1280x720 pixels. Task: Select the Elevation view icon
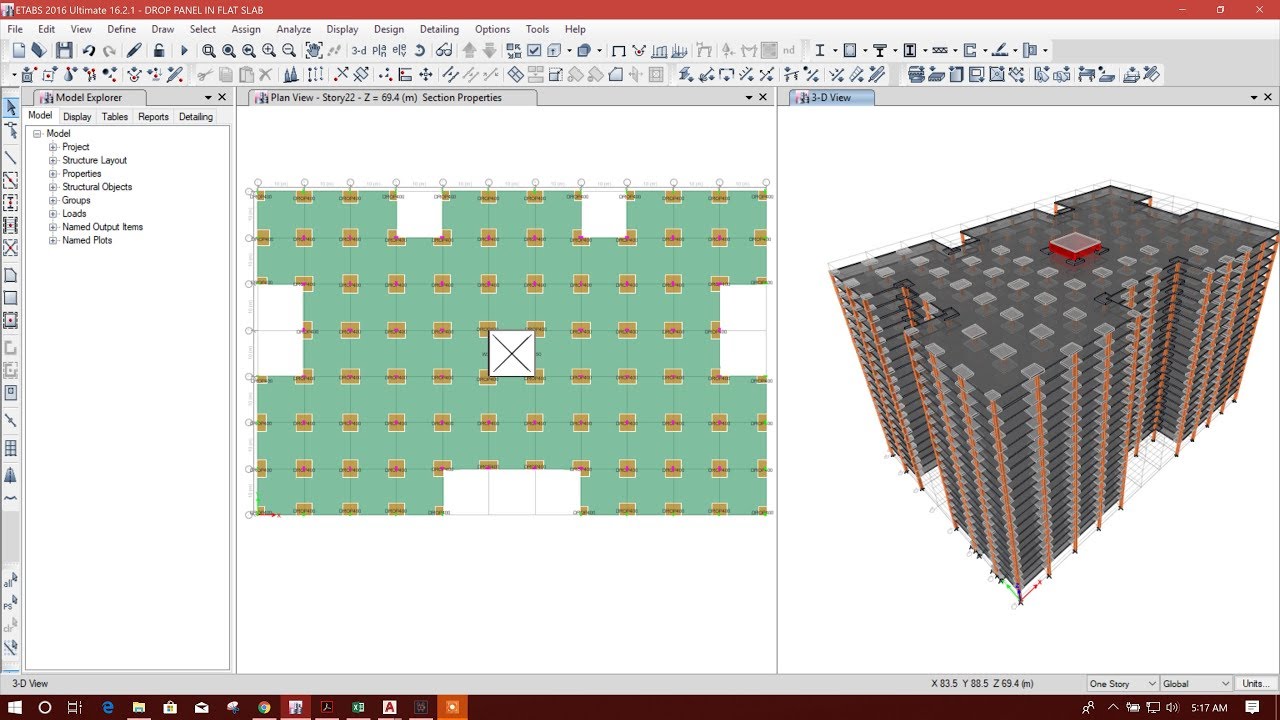398,50
